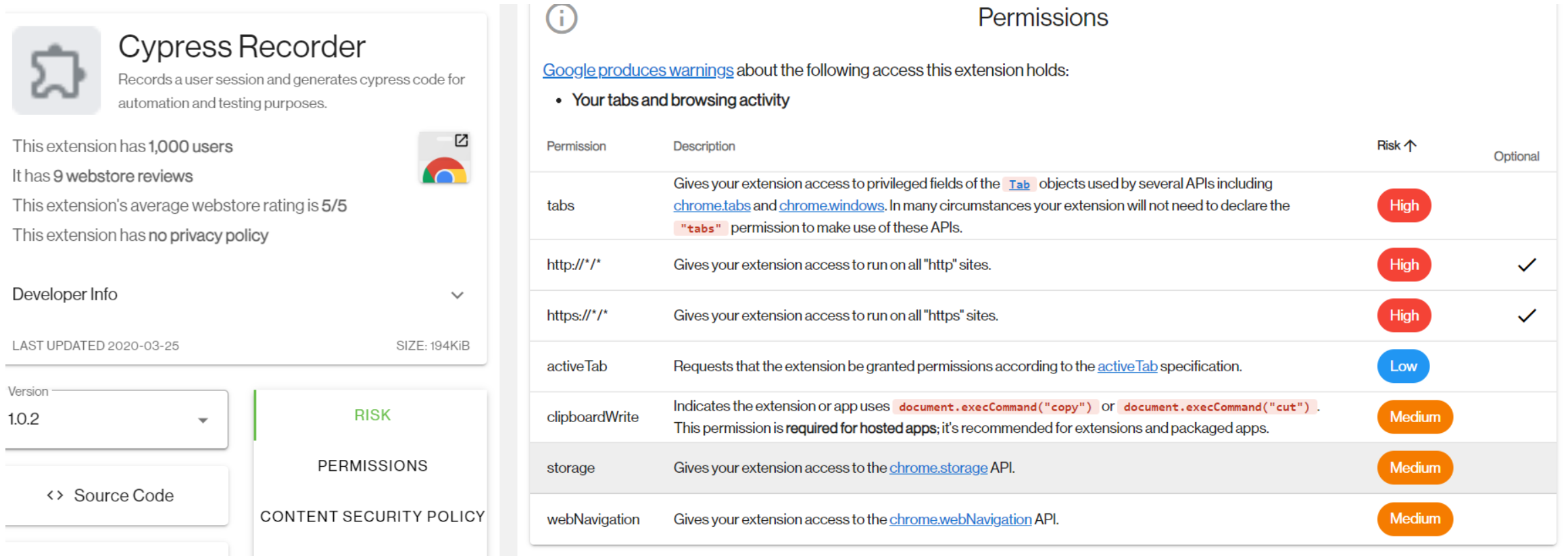Screen dimensions: 1568x556
Task: Click the Medium risk badge for webNavigation
Action: pos(1415,519)
